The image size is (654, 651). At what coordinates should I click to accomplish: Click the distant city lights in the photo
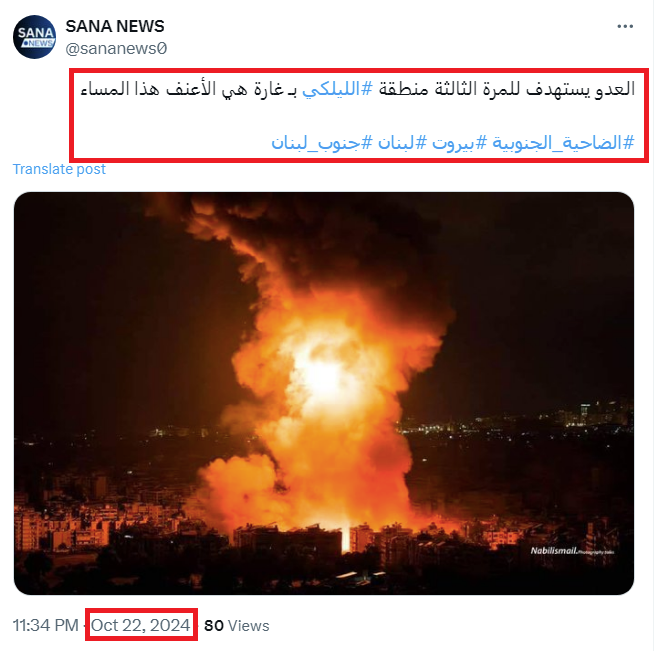coord(513,419)
